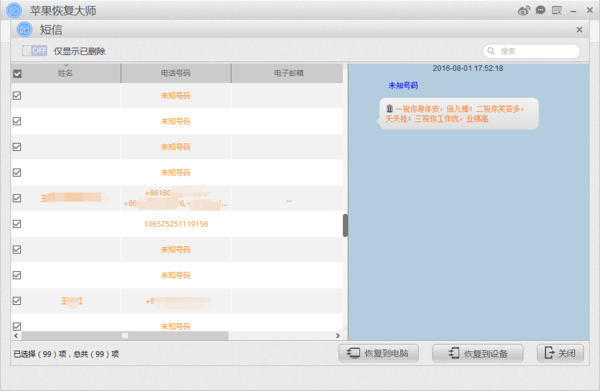Uncheck the second 未知号码 row checkbox
Image resolution: width=600 pixels, height=391 pixels.
17,121
